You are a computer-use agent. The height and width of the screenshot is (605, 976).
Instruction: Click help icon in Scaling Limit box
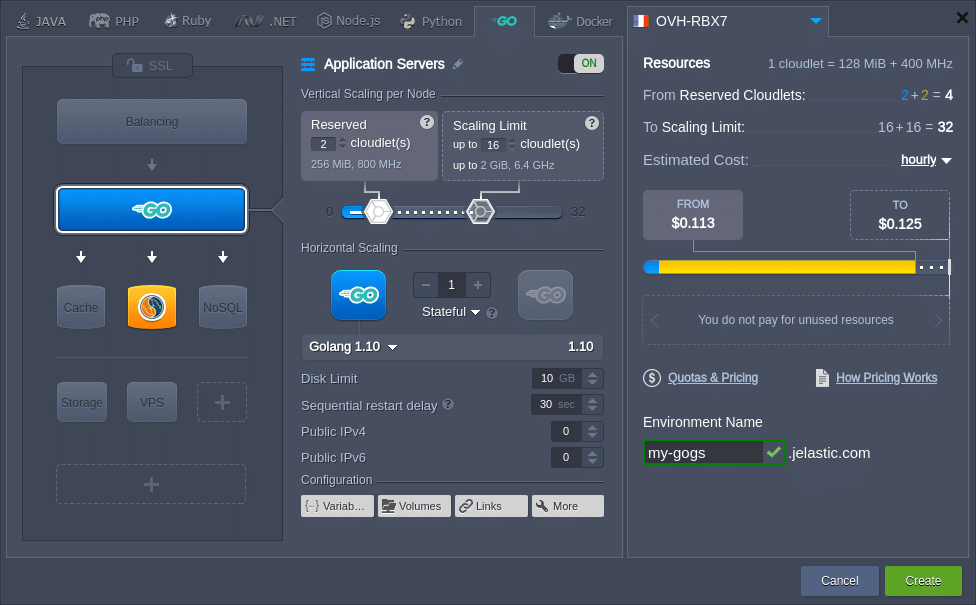pos(591,123)
